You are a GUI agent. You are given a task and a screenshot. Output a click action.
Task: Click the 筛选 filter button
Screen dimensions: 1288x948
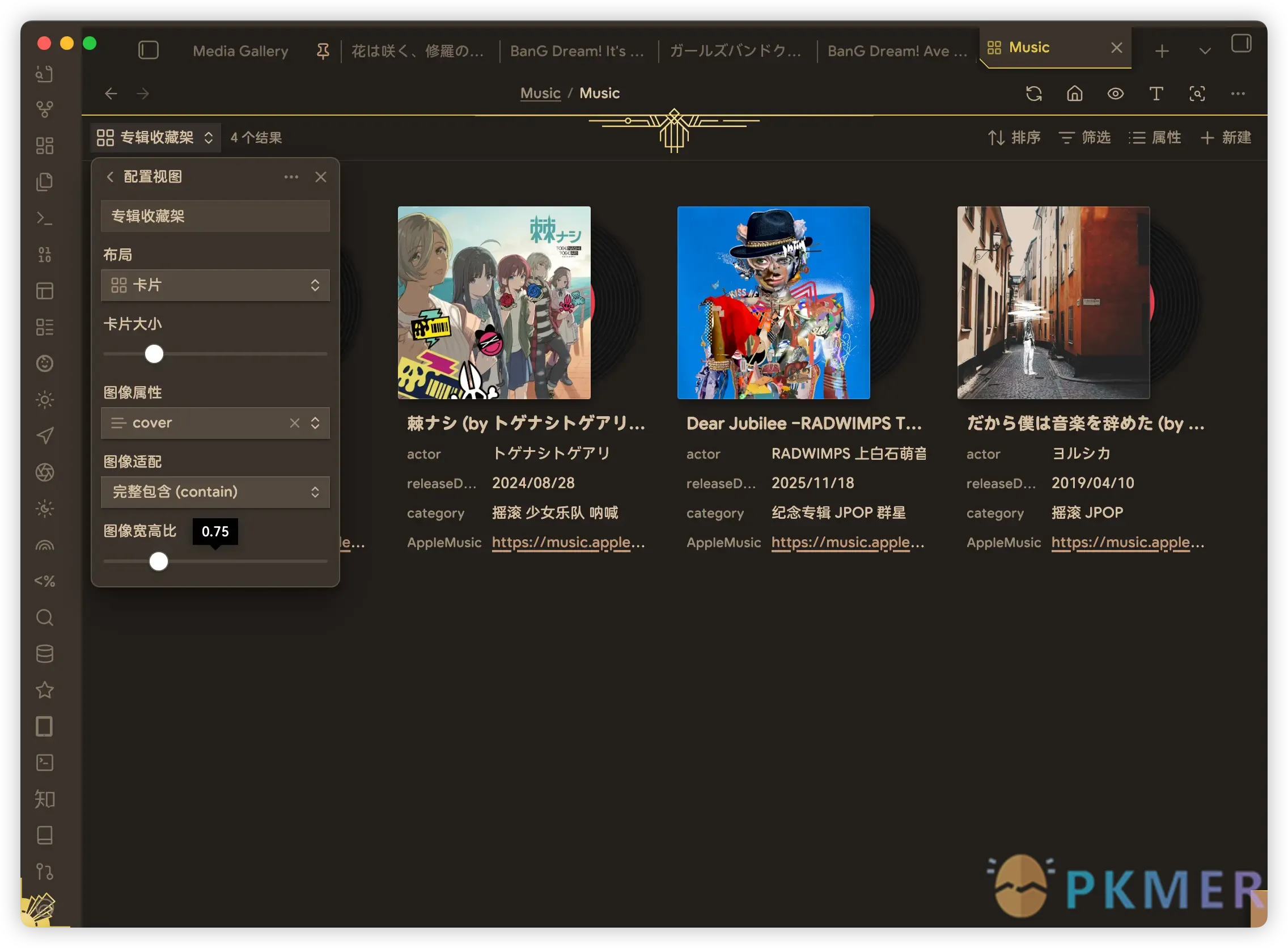(1084, 138)
